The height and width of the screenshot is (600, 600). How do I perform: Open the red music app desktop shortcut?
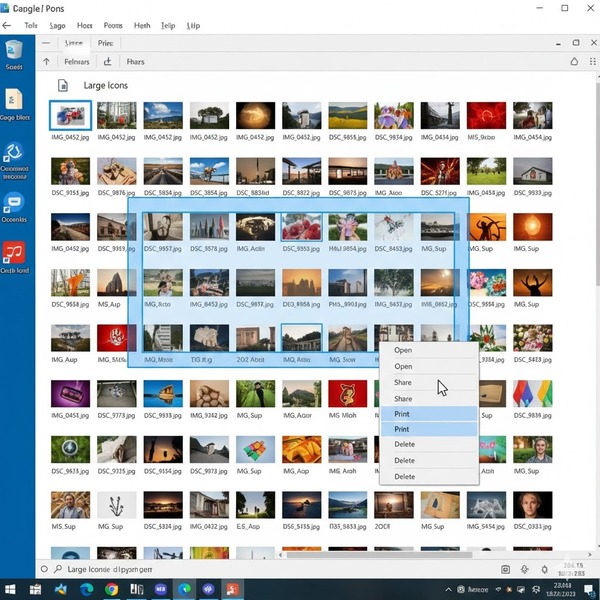coord(14,257)
